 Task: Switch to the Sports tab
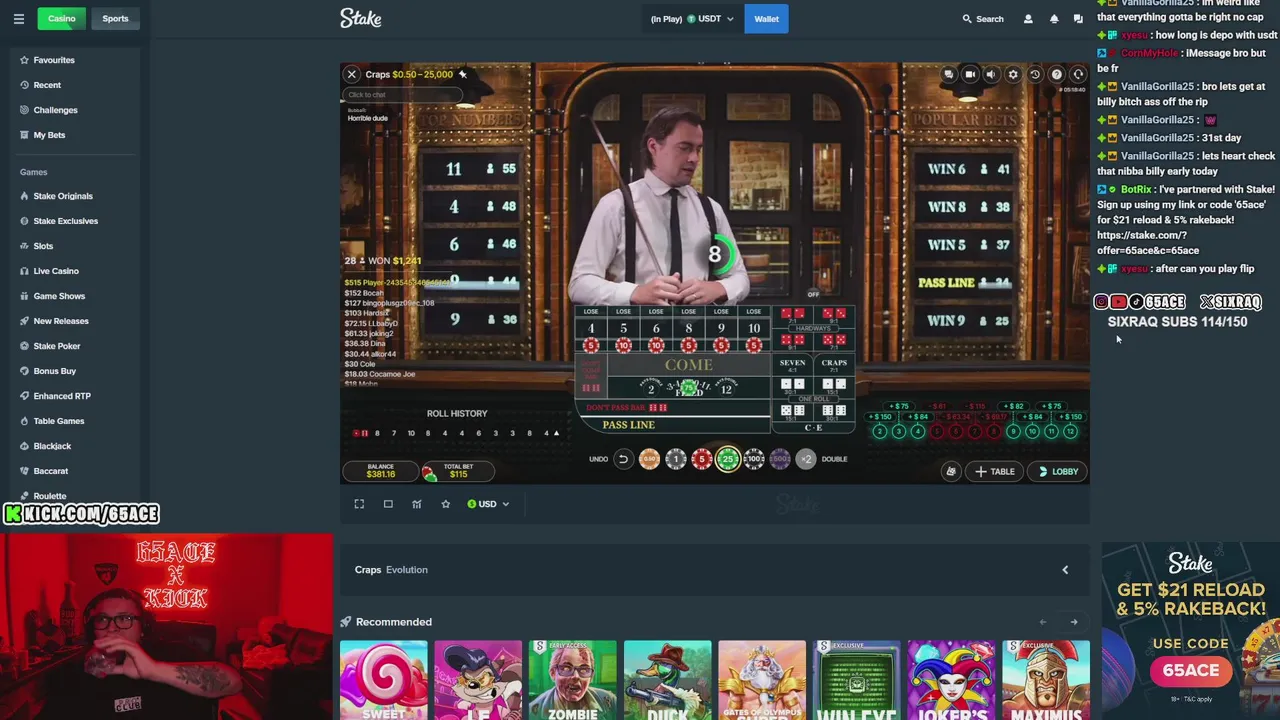coord(115,18)
